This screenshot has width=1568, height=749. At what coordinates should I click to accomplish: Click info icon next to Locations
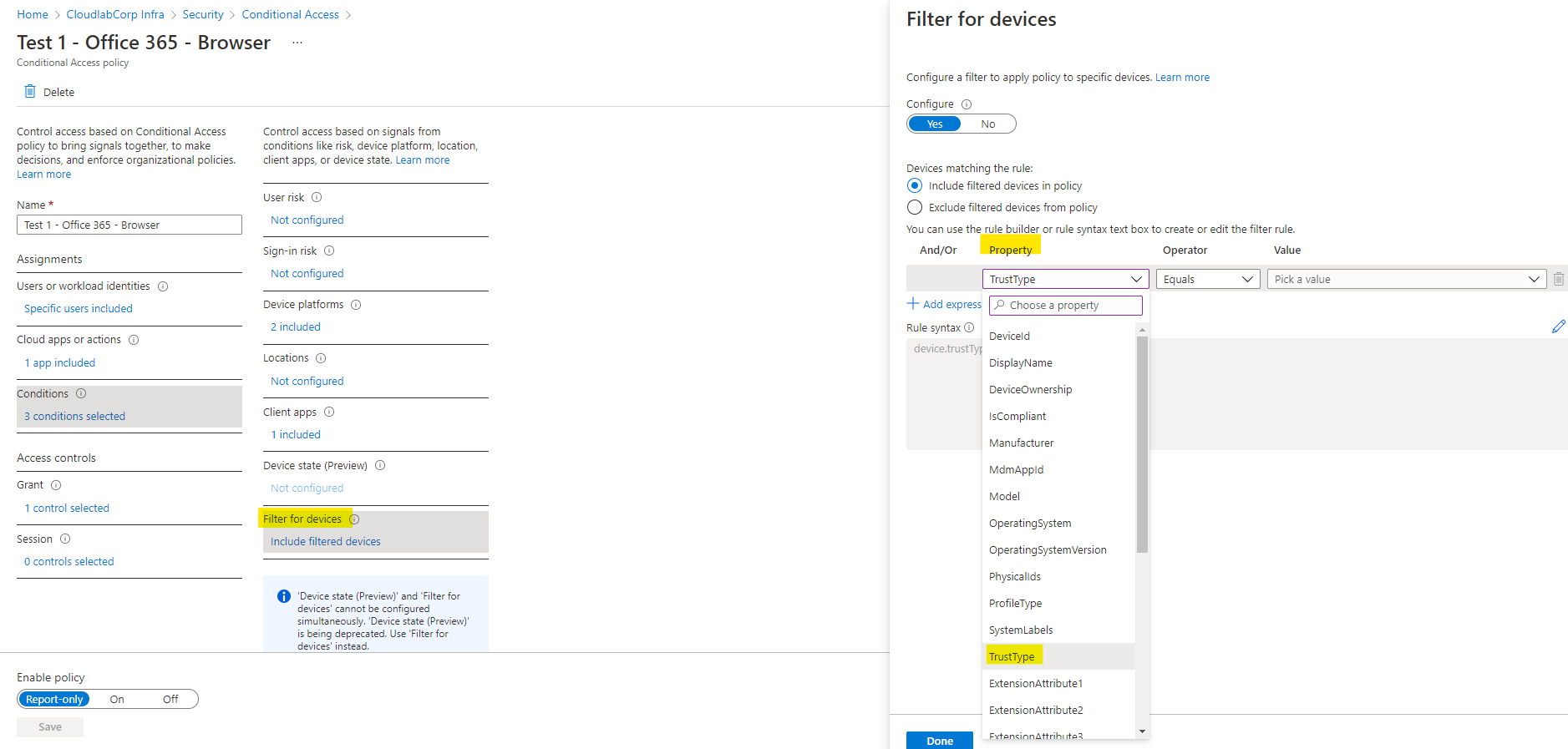coord(321,358)
